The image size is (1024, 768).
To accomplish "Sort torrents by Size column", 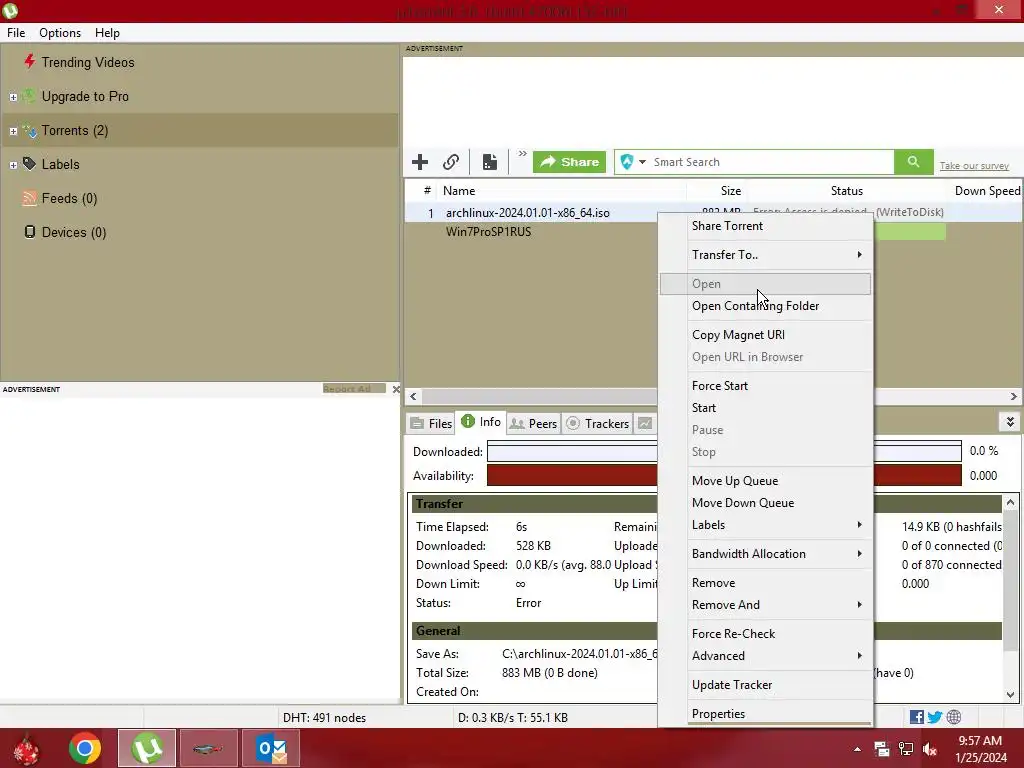I will [716, 191].
